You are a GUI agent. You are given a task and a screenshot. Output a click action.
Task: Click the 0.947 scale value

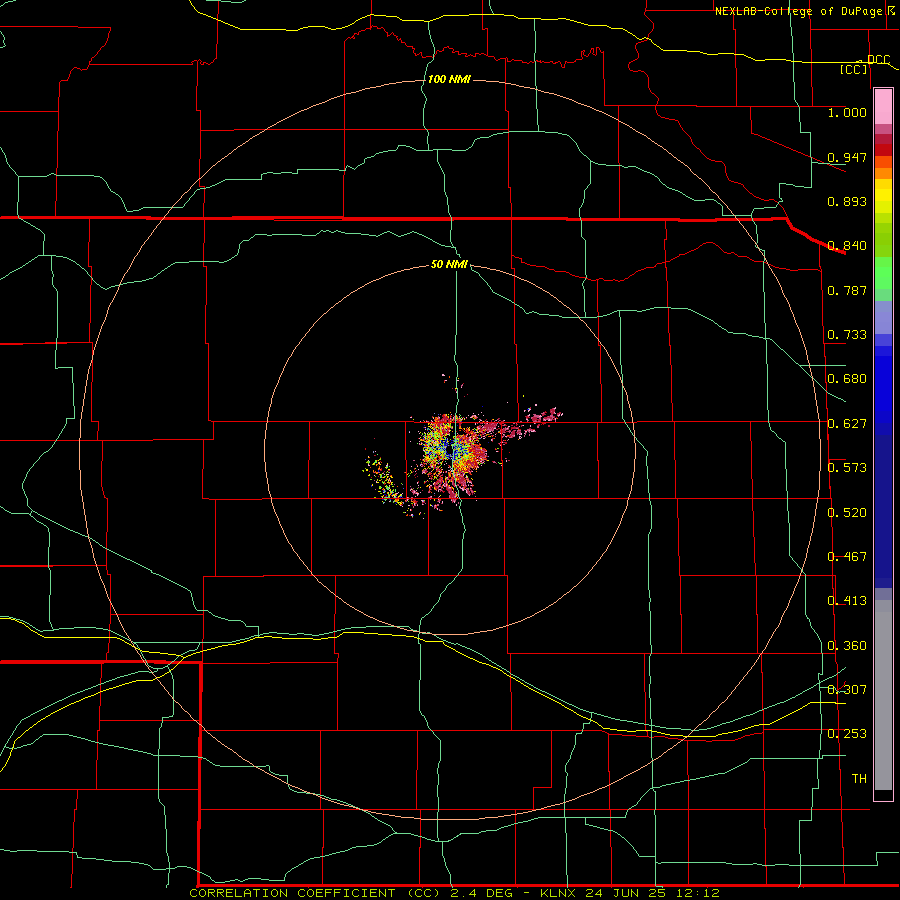coord(847,157)
